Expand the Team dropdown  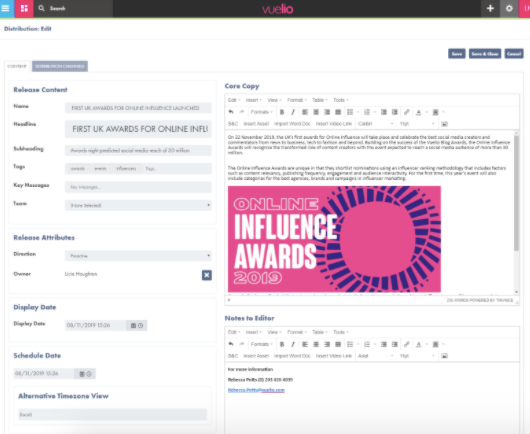click(x=138, y=205)
